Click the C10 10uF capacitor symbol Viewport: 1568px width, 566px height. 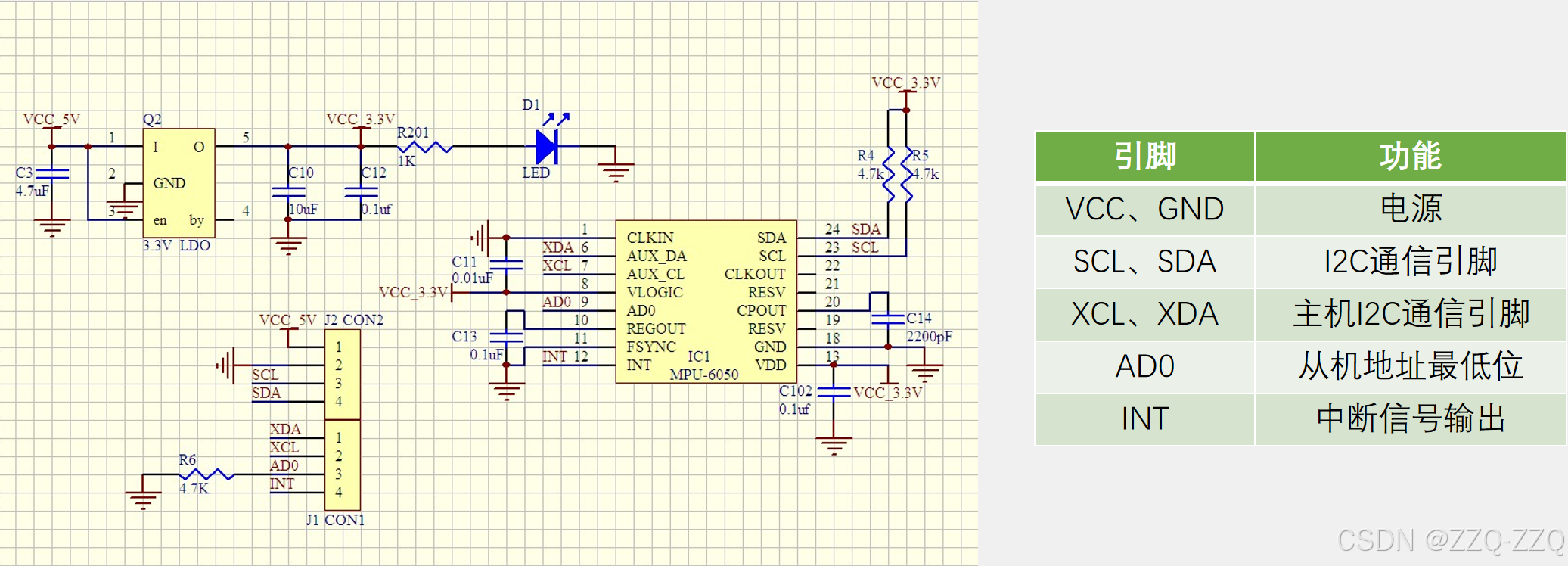pos(288,192)
